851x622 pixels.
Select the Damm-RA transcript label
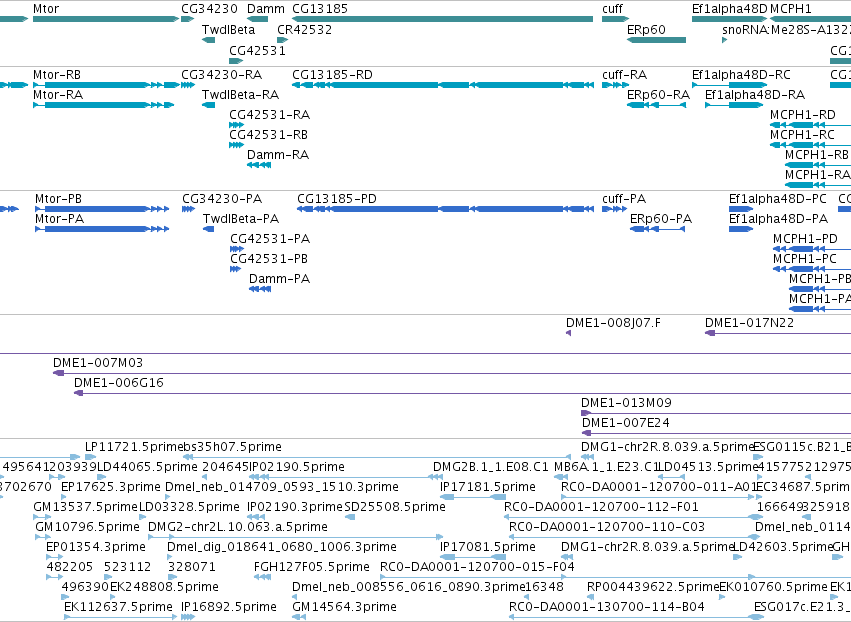tap(278, 155)
